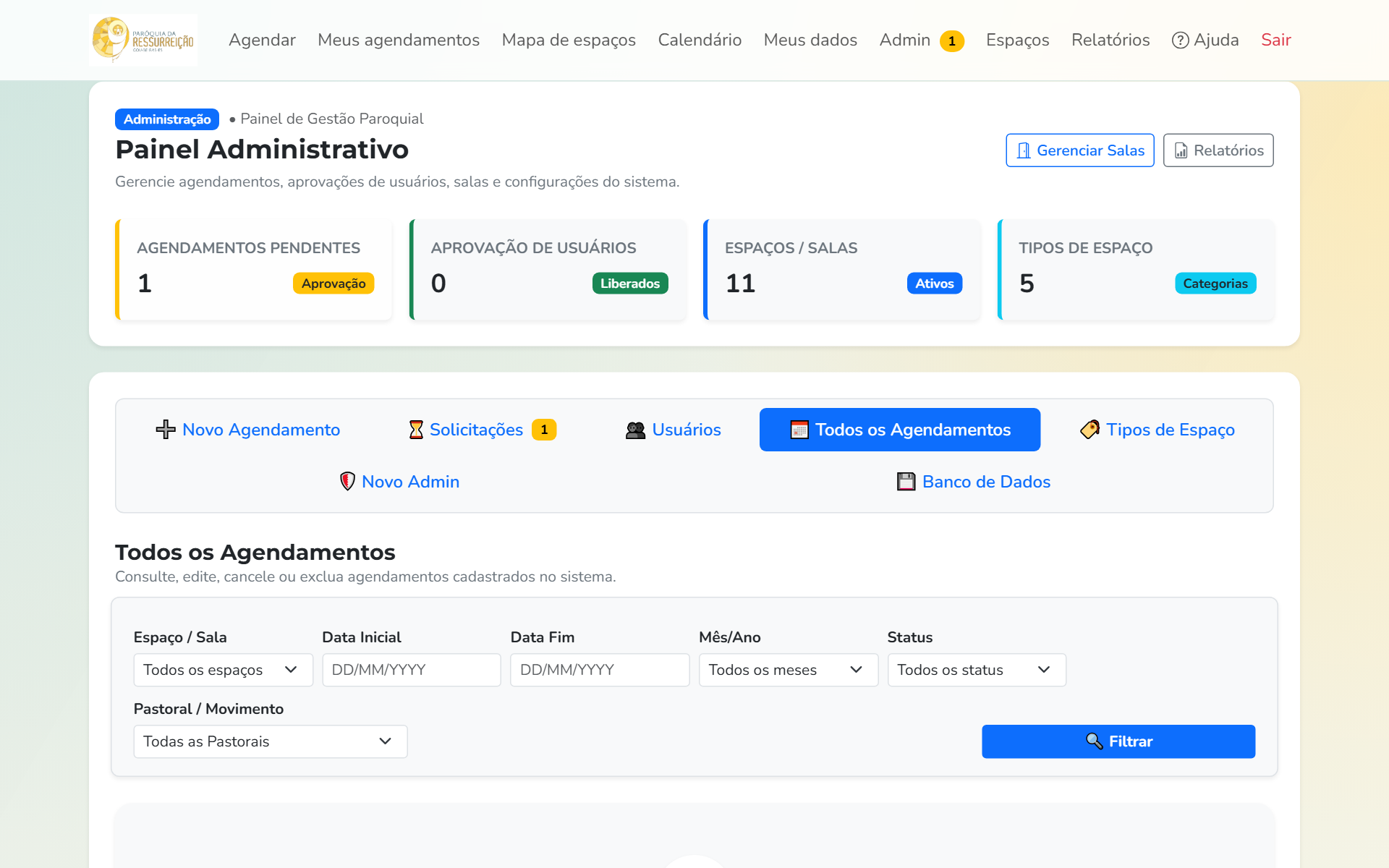Open the Espaço / Sala dropdown
Viewport: 1389px width, 868px height.
223,670
